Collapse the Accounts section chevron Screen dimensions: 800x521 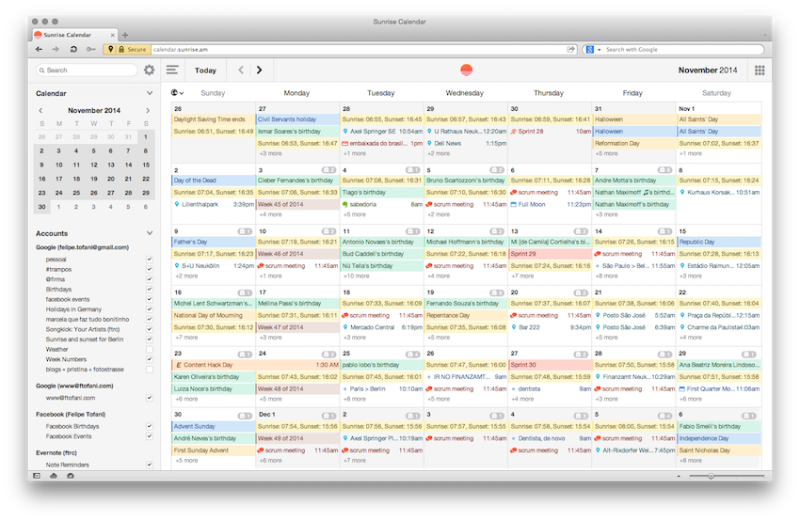(149, 233)
